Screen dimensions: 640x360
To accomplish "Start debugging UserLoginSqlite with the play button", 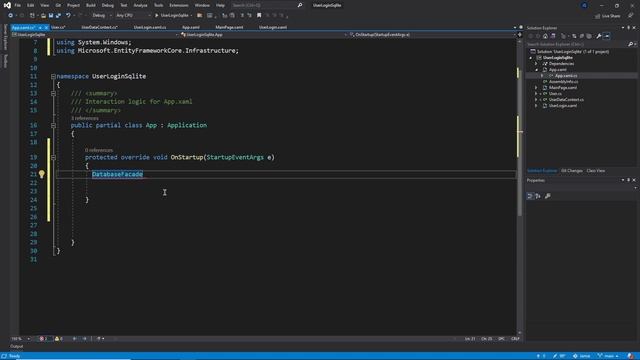I will pos(173,16).
